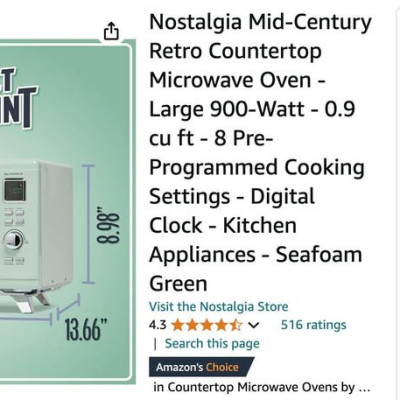Click the 4.3 star rating icons
Screen dimensions: 400x400
click(x=207, y=325)
